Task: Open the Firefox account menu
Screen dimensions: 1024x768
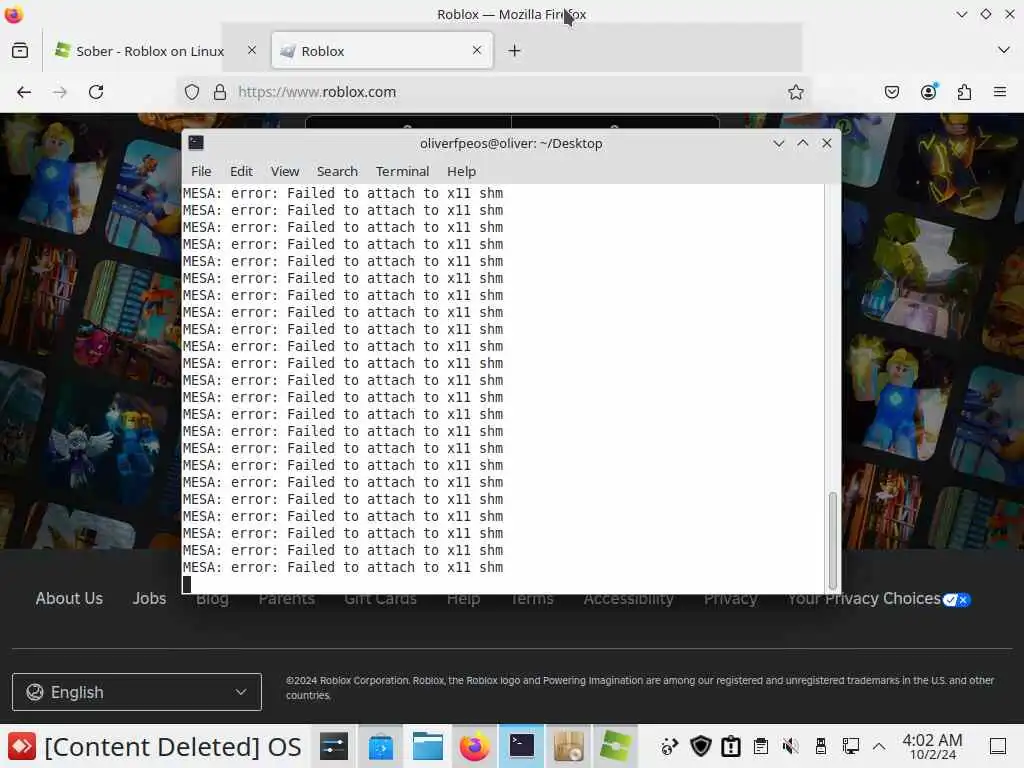Action: coord(928,92)
